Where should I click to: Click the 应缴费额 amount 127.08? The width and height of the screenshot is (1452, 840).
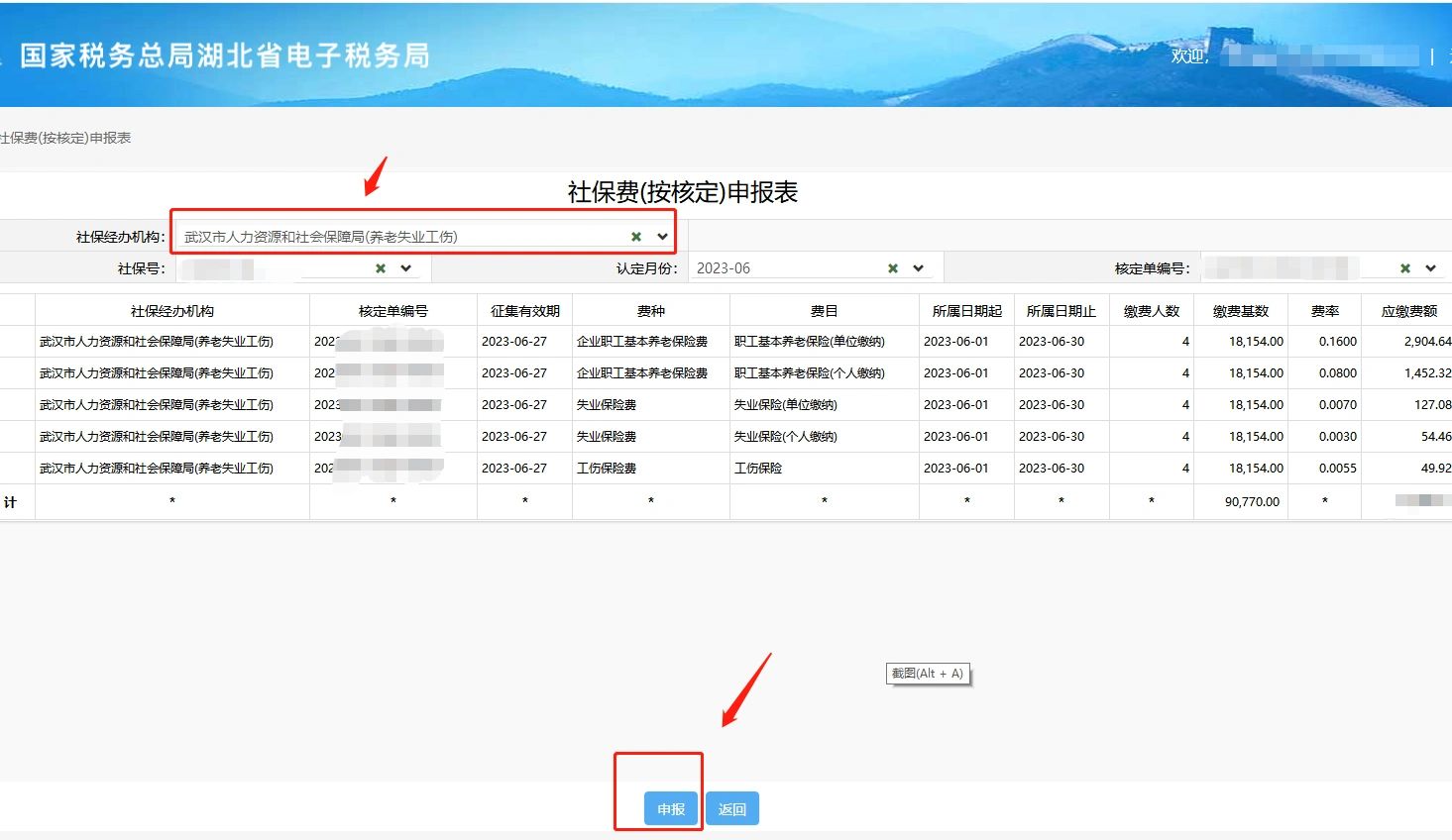point(1433,405)
